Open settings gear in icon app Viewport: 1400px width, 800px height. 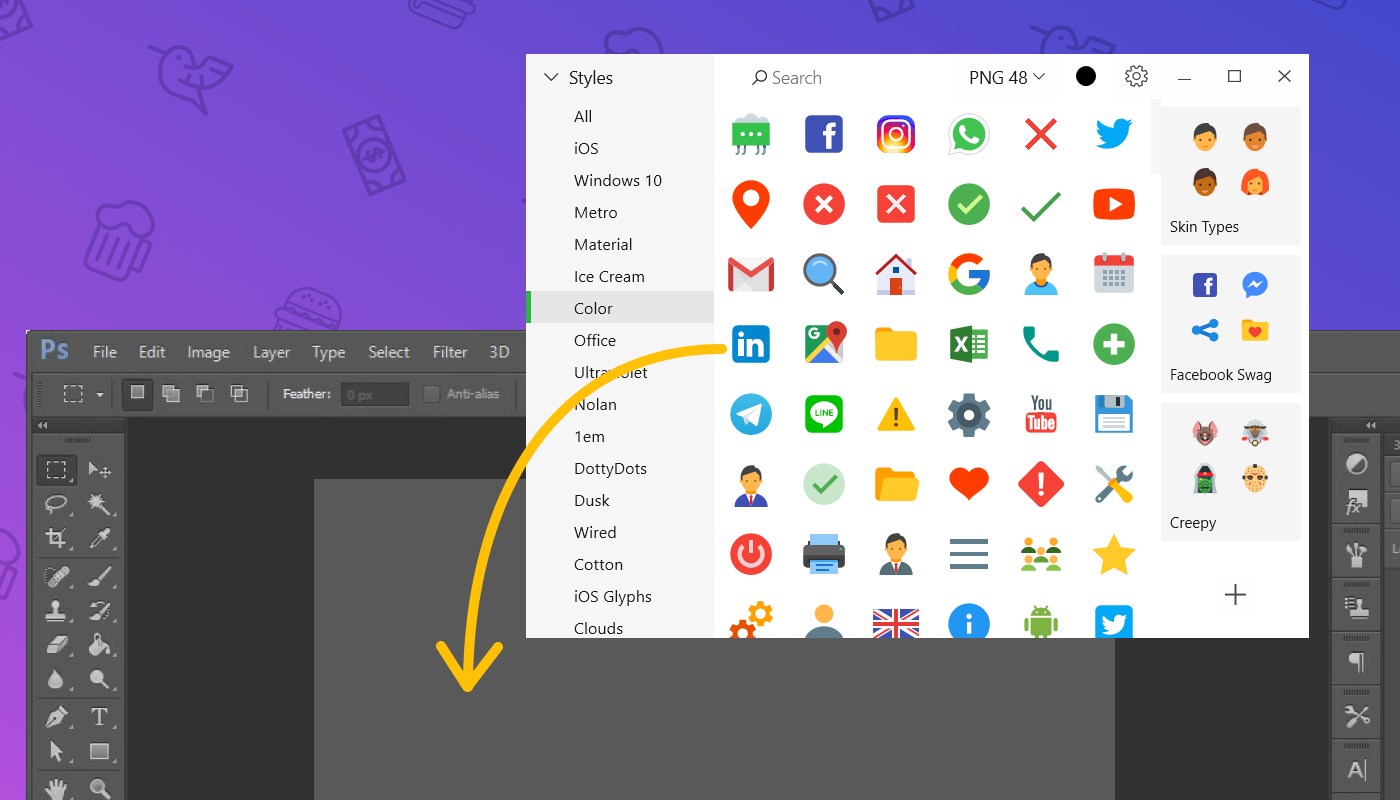[x=1136, y=76]
